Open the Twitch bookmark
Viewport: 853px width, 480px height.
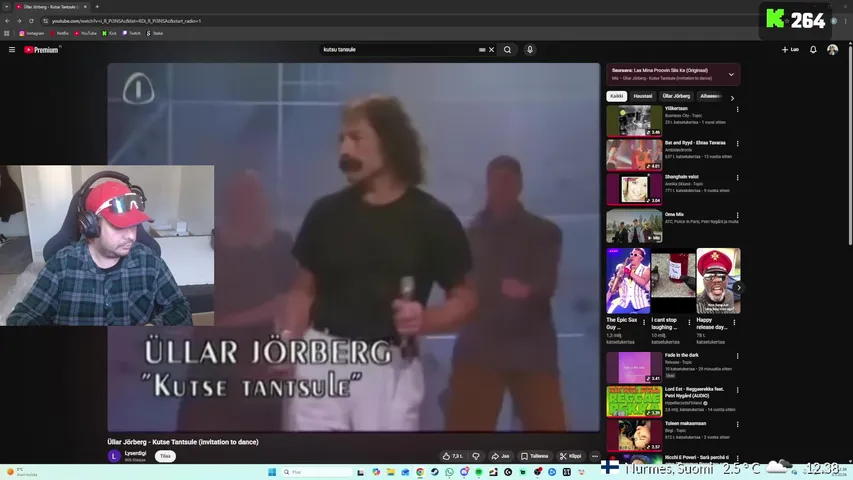coord(131,33)
